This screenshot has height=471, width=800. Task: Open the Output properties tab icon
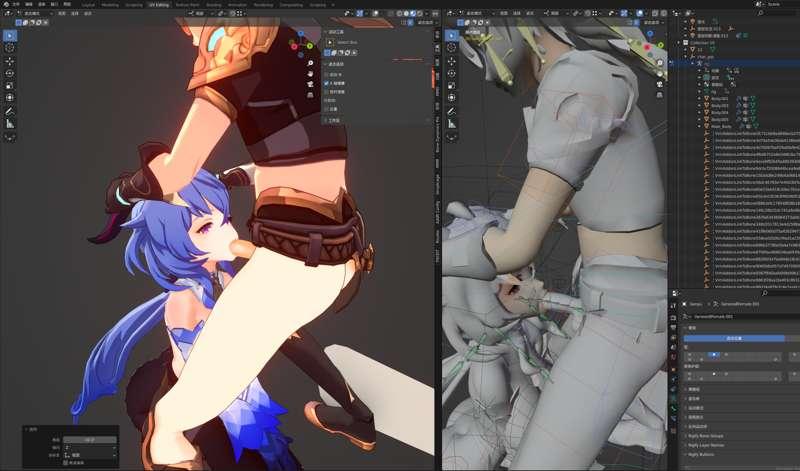coord(673,328)
